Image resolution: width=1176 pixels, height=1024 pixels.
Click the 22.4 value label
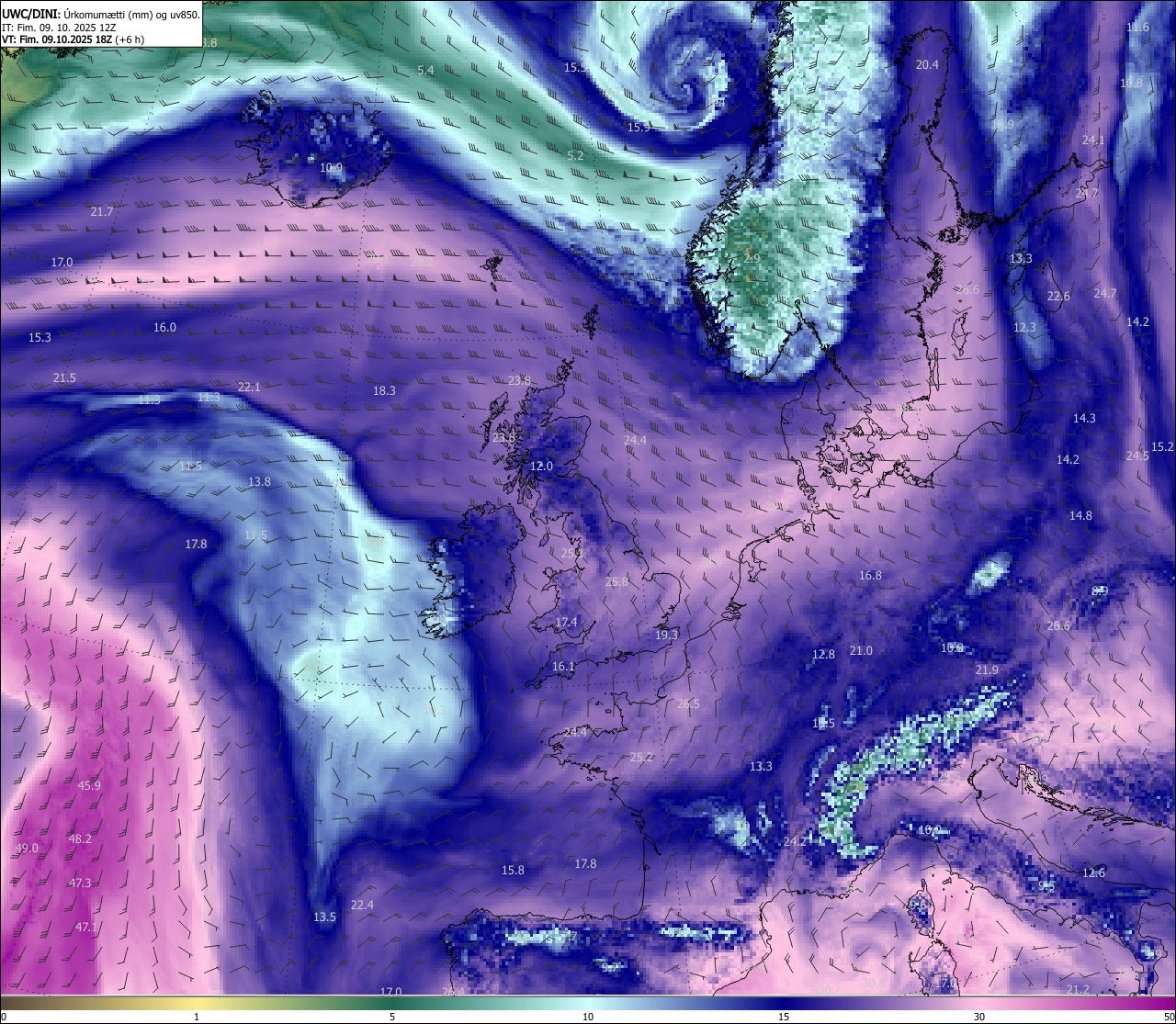pos(362,905)
